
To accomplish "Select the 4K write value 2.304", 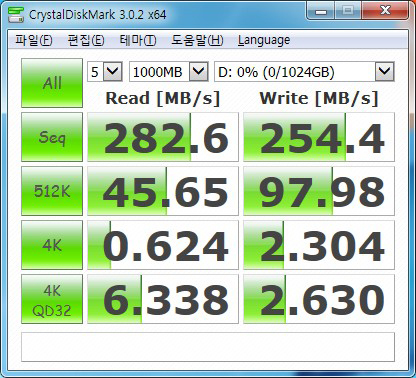I will [x=319, y=245].
